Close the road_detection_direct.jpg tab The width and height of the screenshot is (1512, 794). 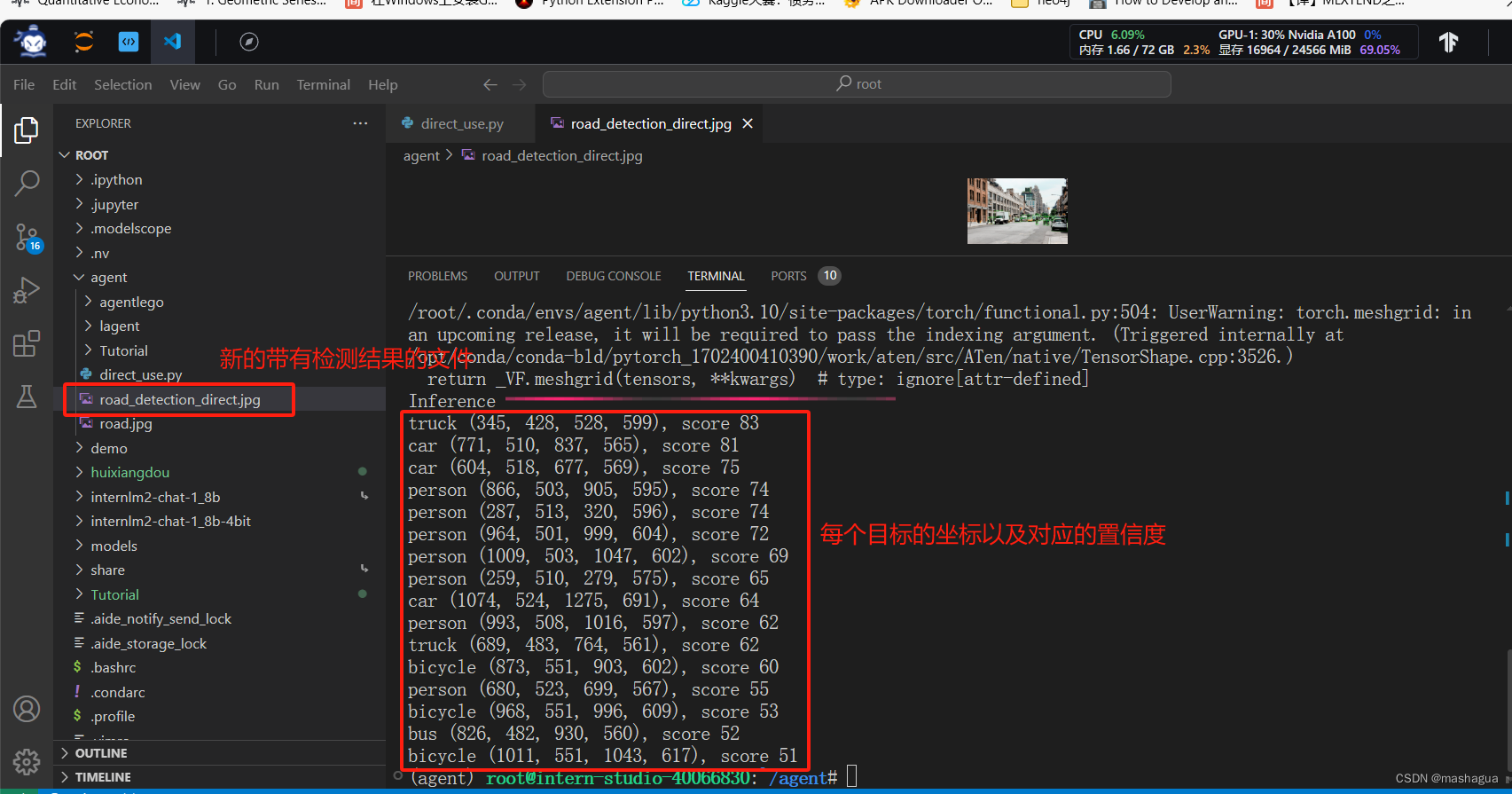coord(748,123)
